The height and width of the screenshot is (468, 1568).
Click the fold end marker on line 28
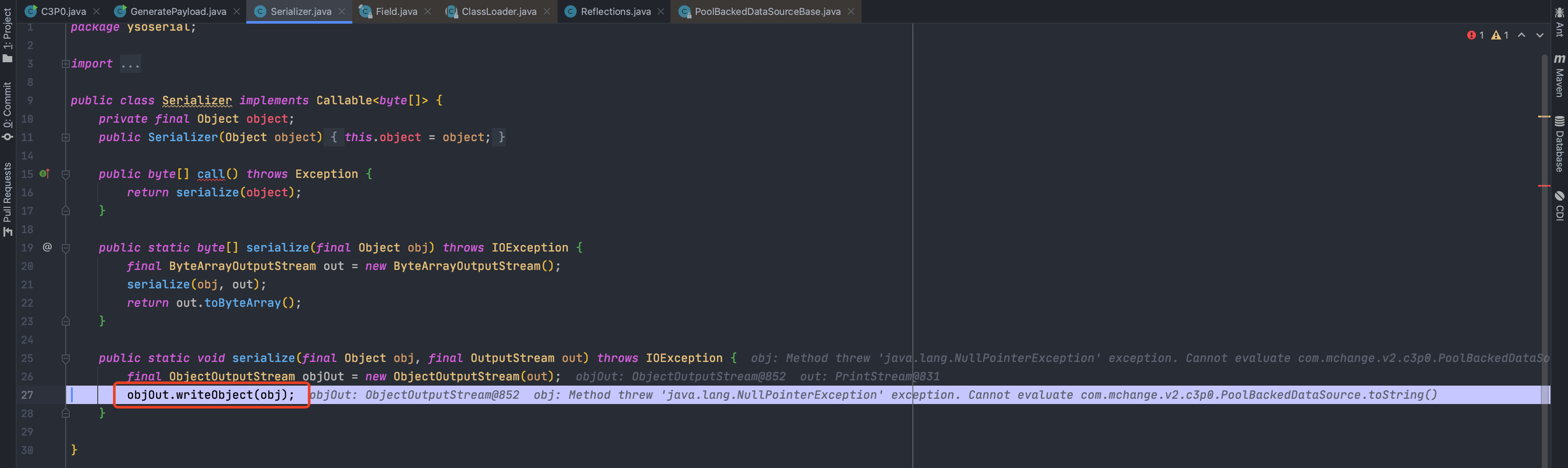pyautogui.click(x=65, y=413)
